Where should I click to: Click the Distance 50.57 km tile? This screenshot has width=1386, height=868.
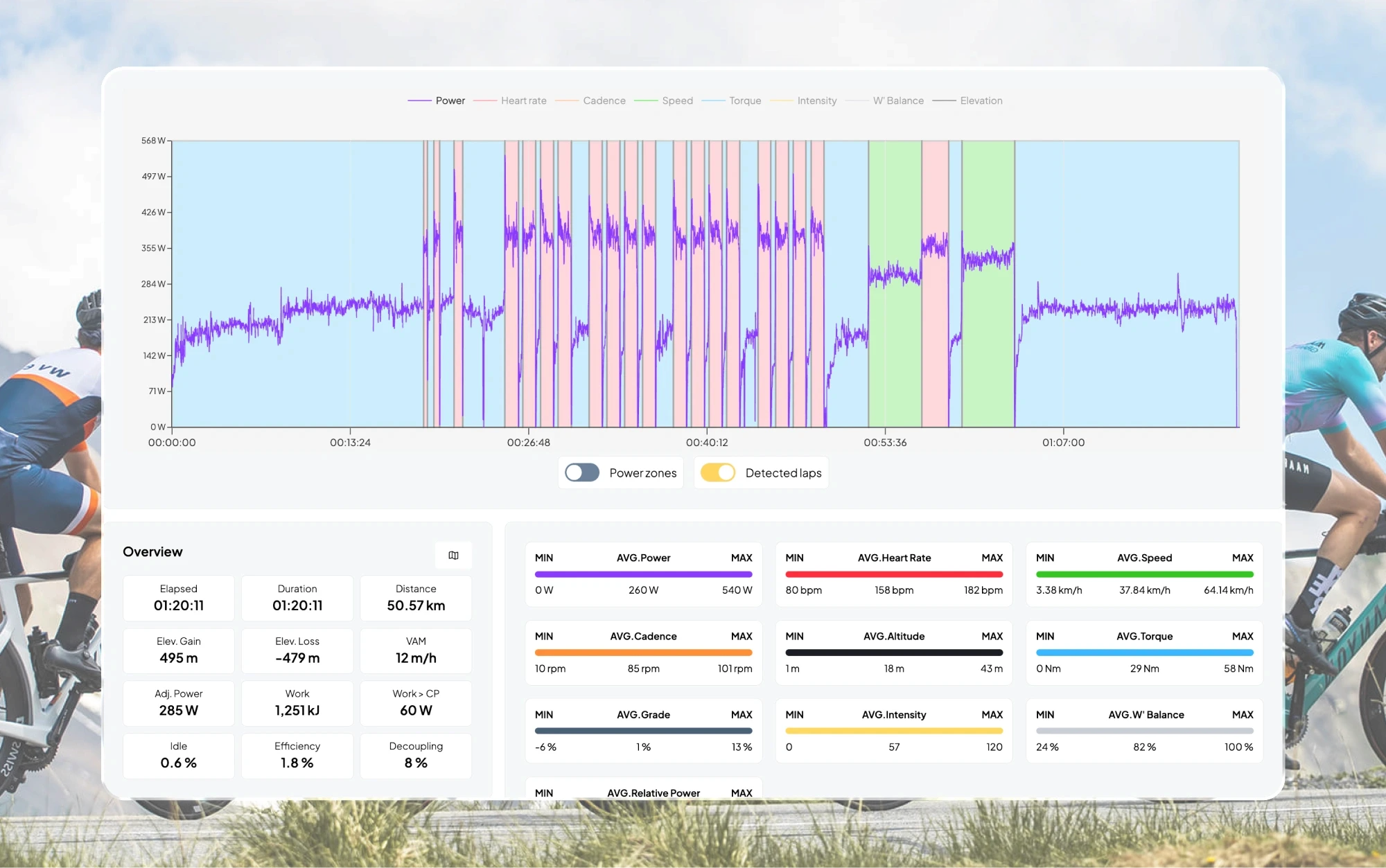416,598
